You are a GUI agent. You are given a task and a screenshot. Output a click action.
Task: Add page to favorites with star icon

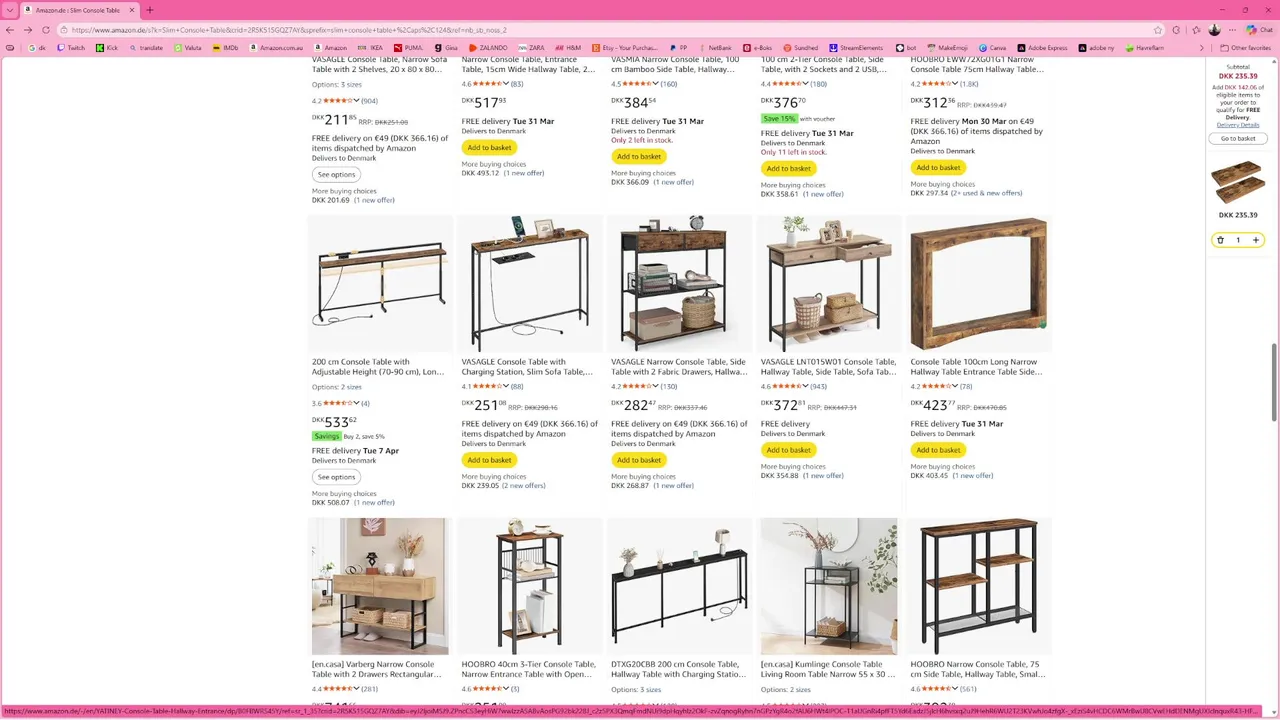tap(1158, 30)
